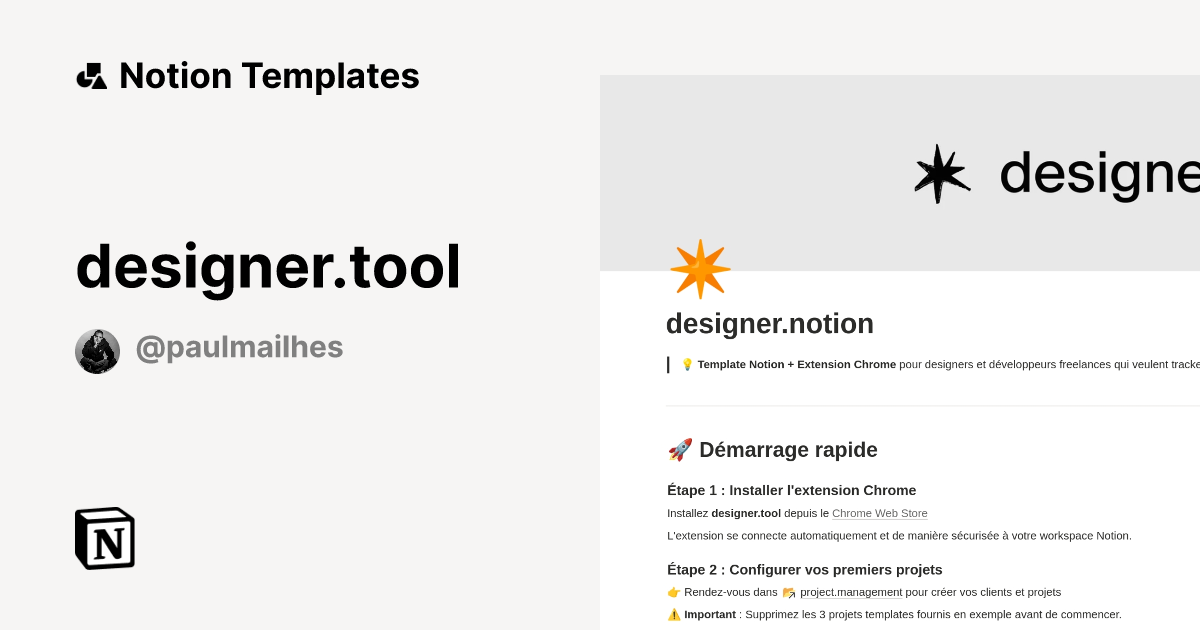Click the black star on the cover banner
The height and width of the screenshot is (630, 1200).
pos(940,172)
